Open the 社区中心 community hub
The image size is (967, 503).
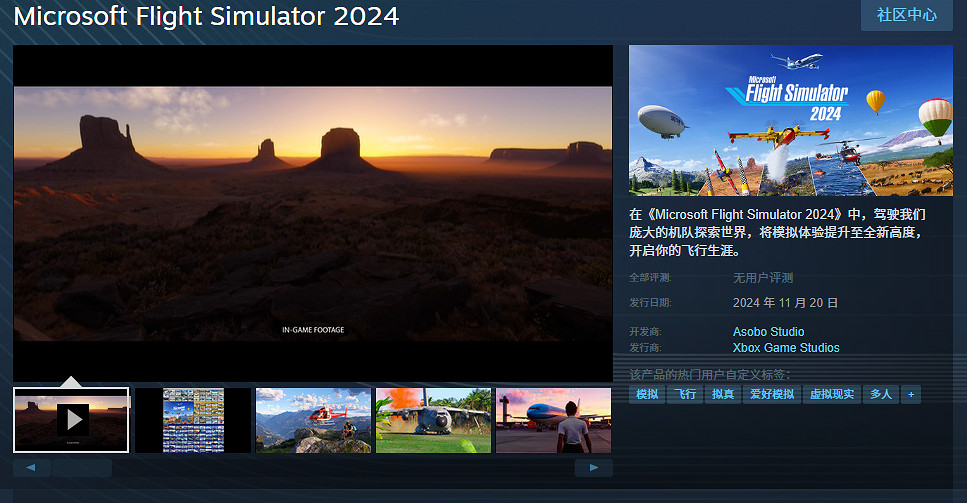[x=907, y=15]
